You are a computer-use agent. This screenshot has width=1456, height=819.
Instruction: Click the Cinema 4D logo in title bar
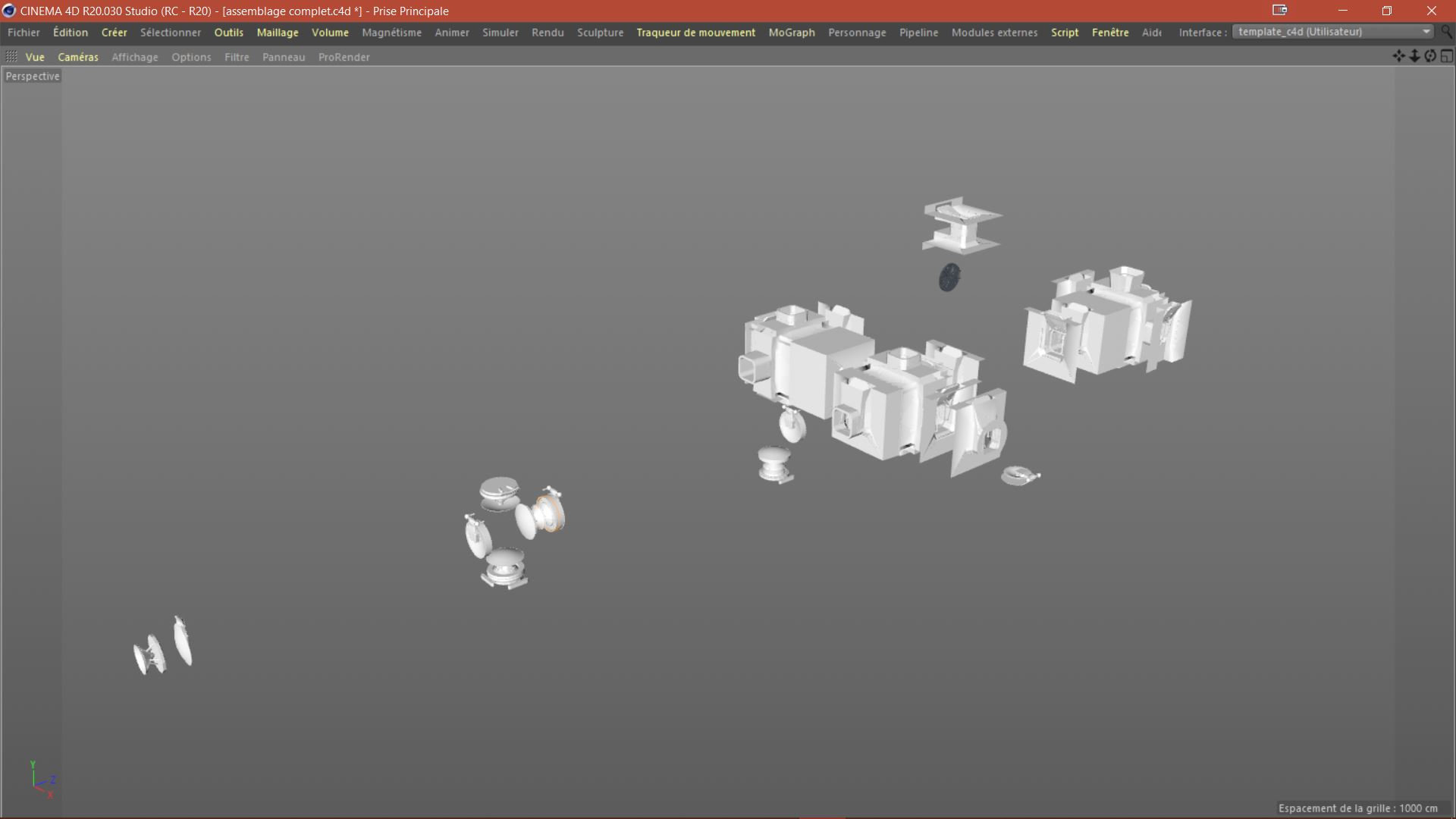click(9, 11)
